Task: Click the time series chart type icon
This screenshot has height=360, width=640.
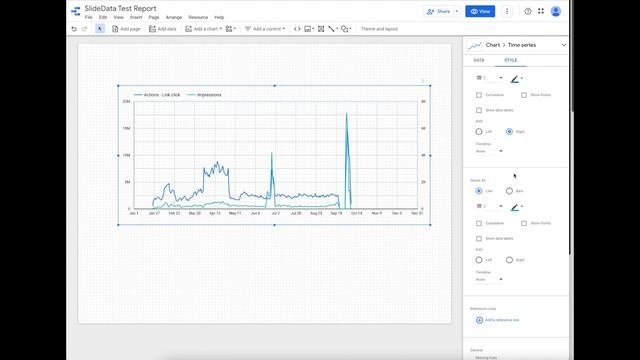Action: coord(475,45)
